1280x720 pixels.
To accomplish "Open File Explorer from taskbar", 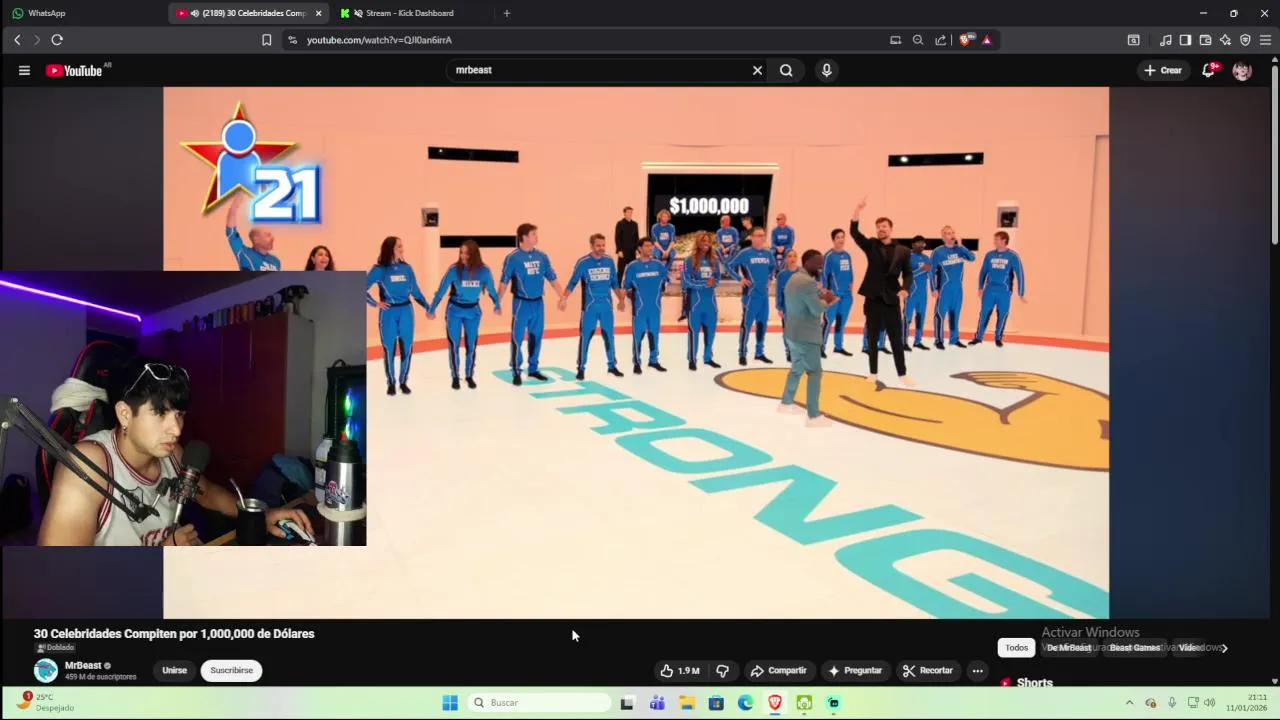I will click(x=687, y=703).
